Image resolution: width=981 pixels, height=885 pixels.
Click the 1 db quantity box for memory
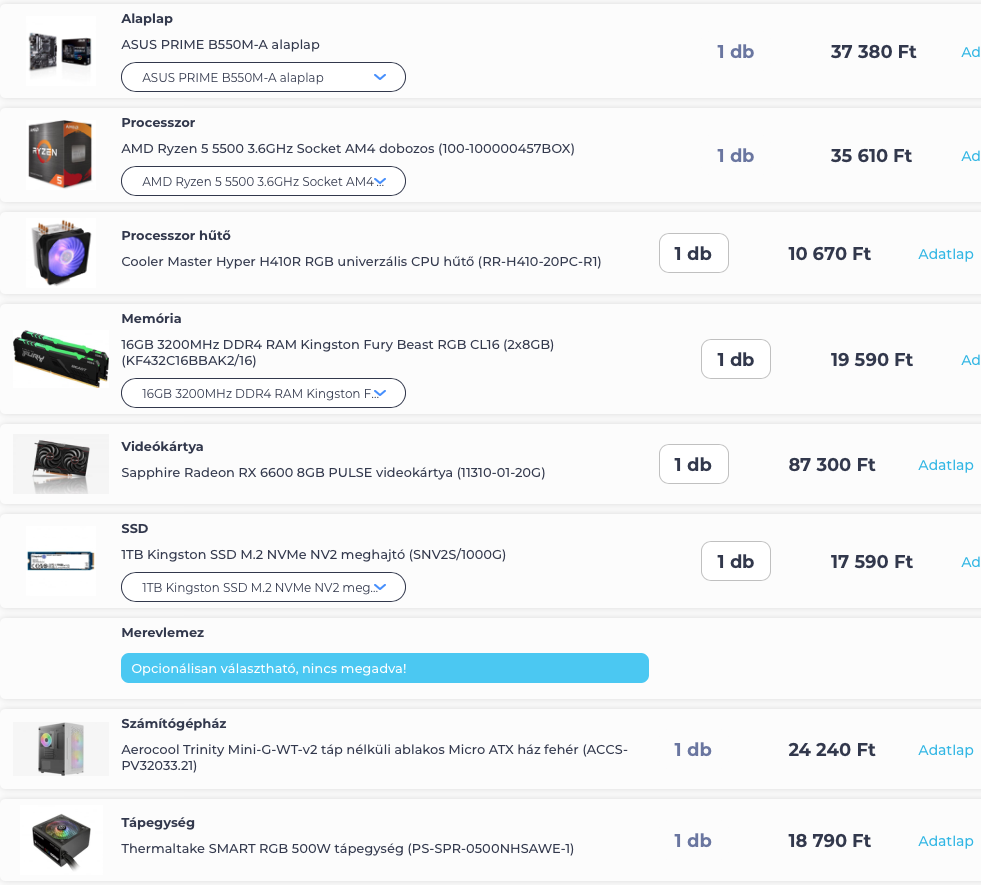pyautogui.click(x=735, y=359)
